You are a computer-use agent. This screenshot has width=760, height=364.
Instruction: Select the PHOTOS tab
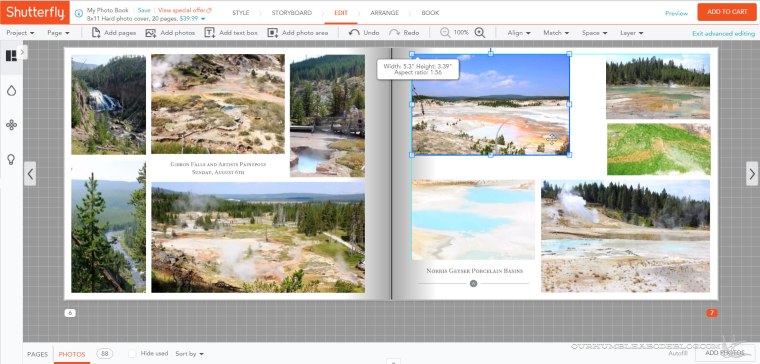72,354
